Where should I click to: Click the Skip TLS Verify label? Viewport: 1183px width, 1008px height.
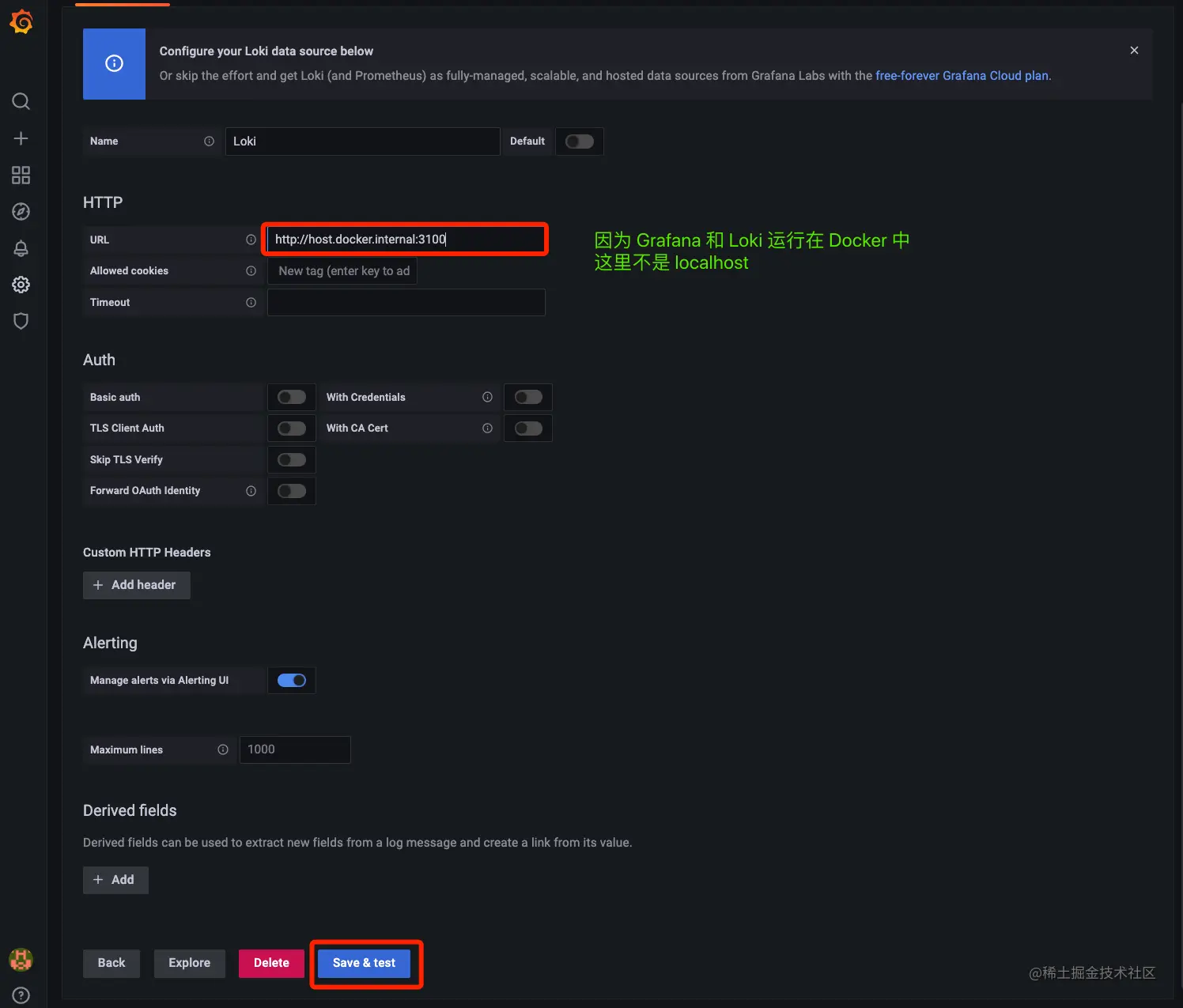pos(127,460)
